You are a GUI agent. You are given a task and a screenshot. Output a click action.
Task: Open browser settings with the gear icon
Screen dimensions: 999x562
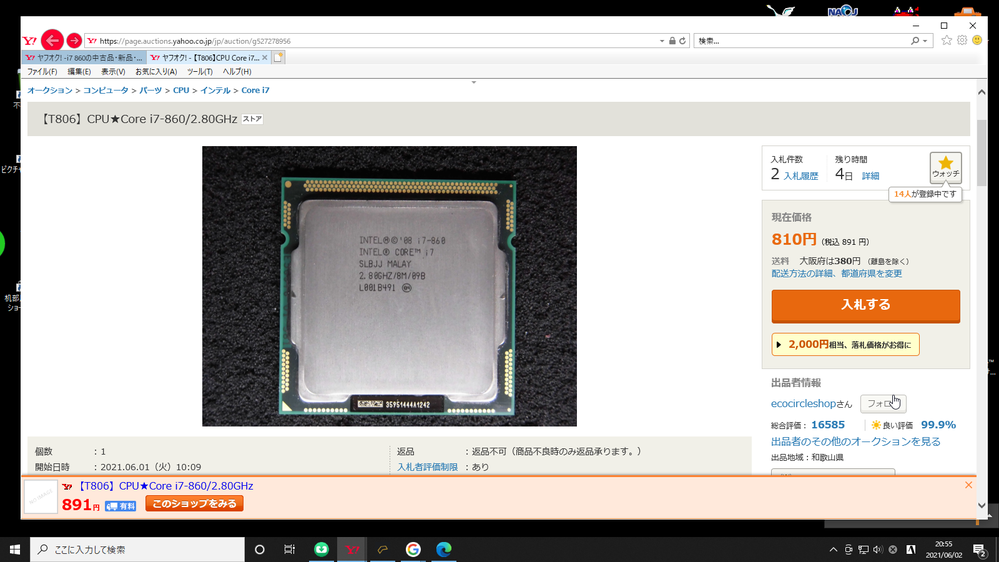(962, 40)
